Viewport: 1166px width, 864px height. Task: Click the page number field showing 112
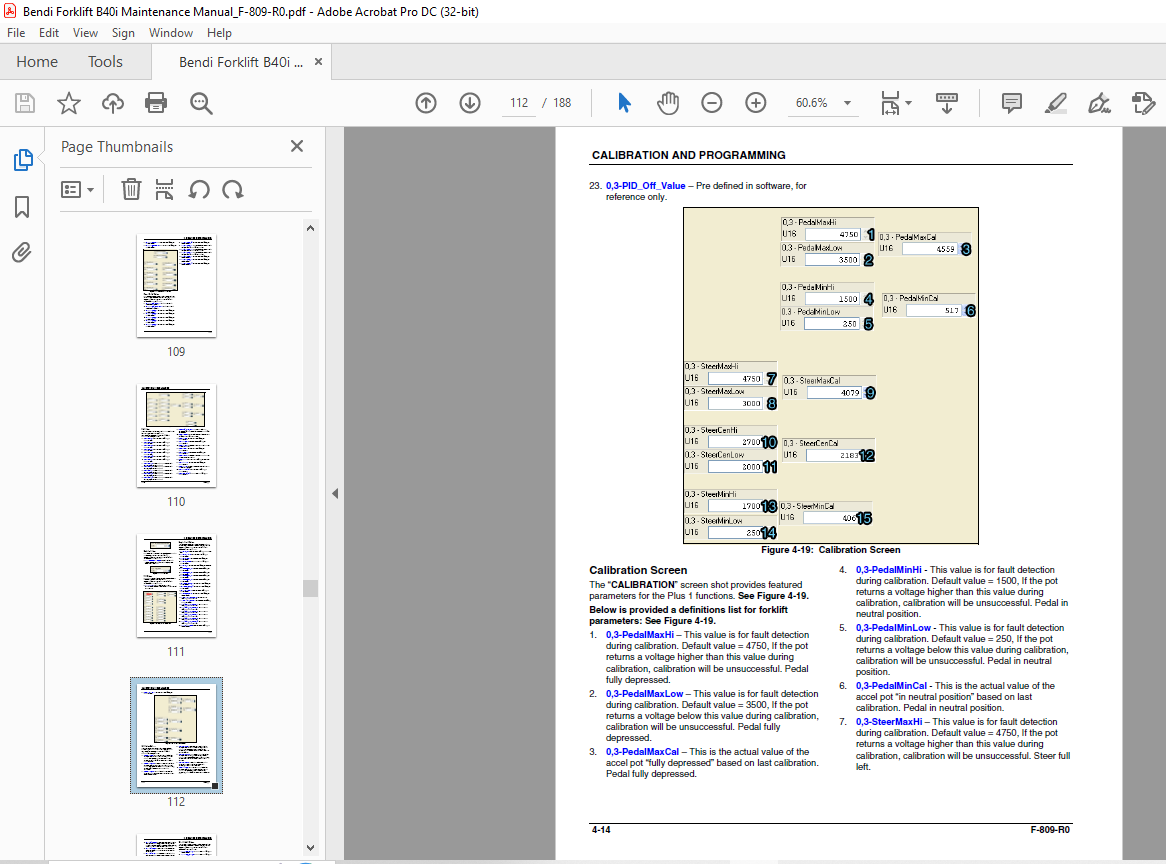[x=519, y=103]
